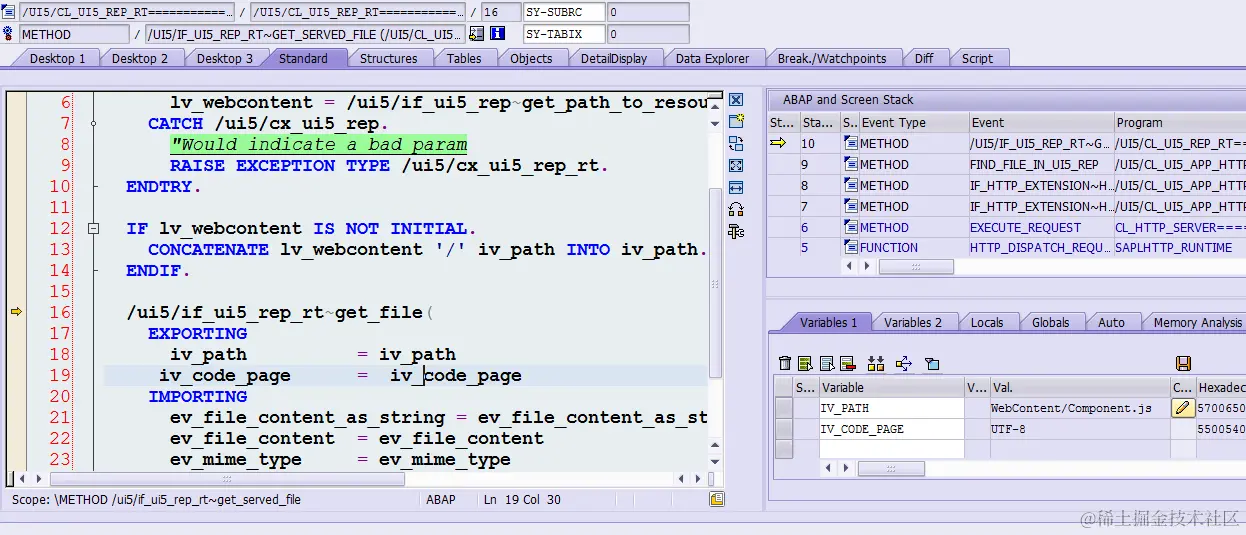Click the list icon with red minus
The image size is (1246, 535).
click(x=847, y=363)
